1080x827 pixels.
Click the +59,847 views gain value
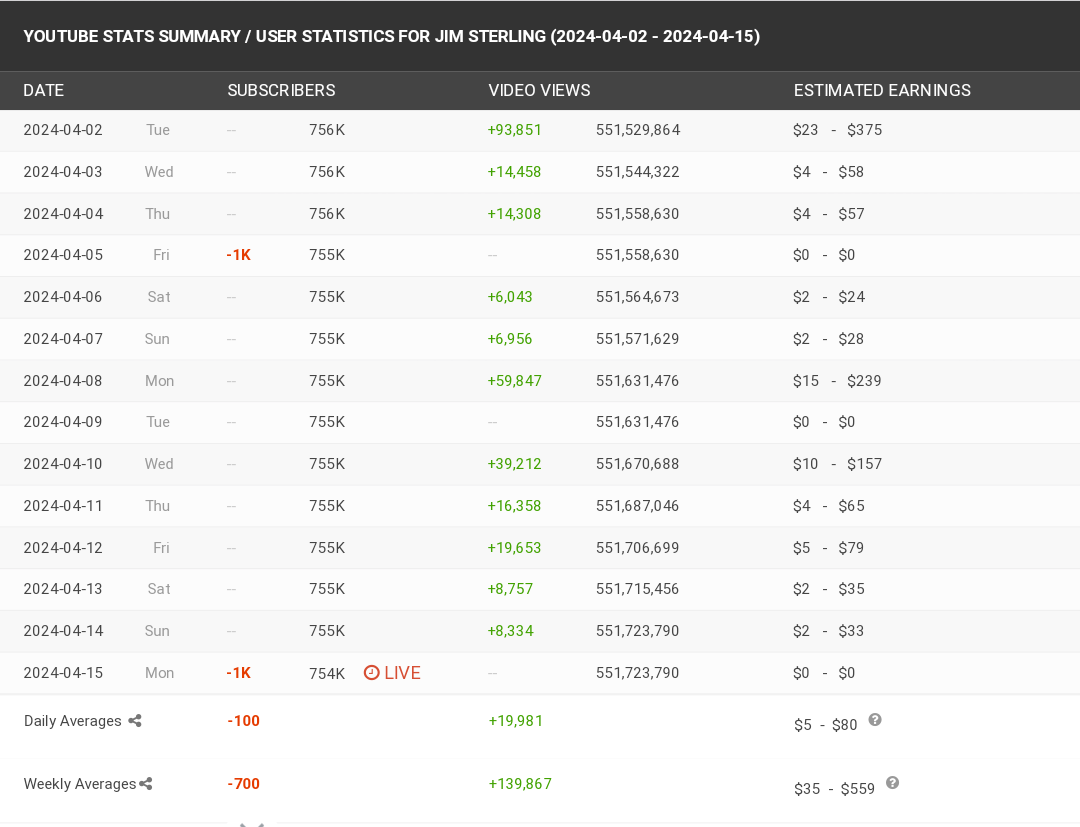pos(515,381)
